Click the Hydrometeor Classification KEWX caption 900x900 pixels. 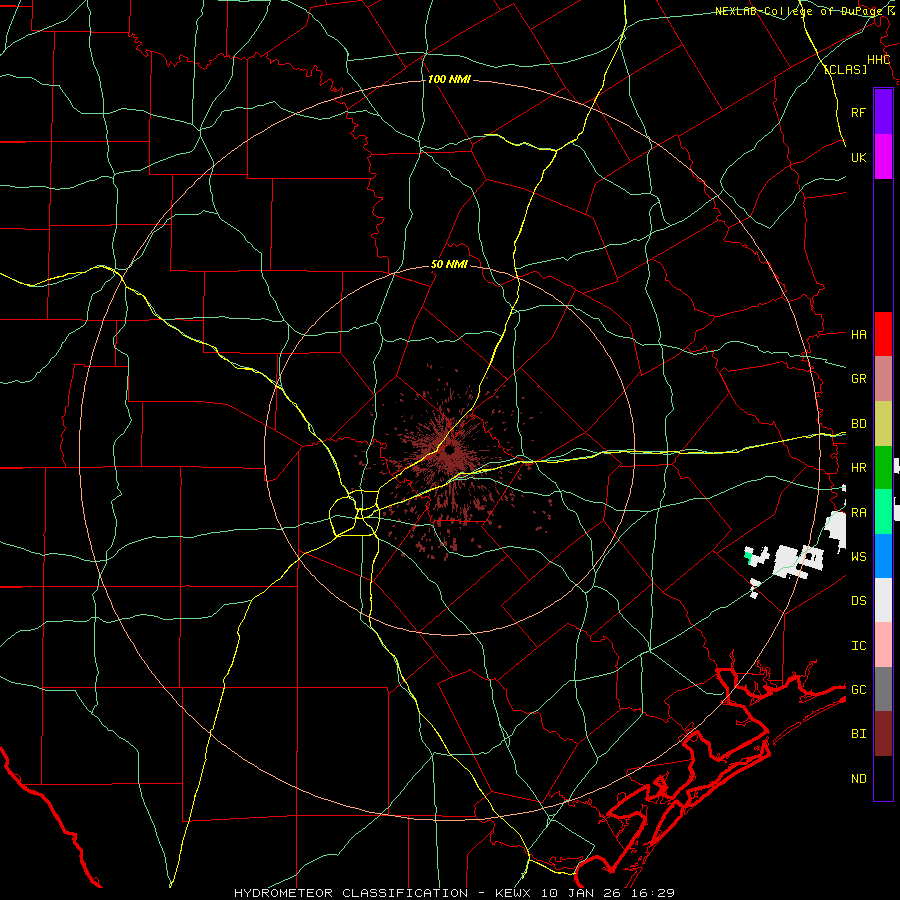pyautogui.click(x=454, y=893)
